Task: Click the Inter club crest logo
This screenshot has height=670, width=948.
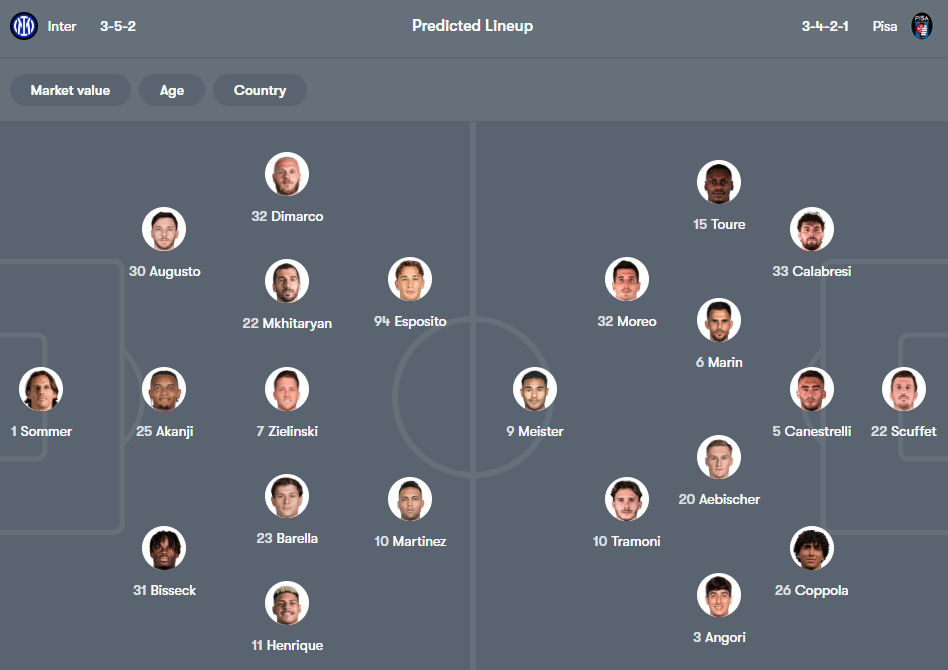Action: (x=22, y=26)
